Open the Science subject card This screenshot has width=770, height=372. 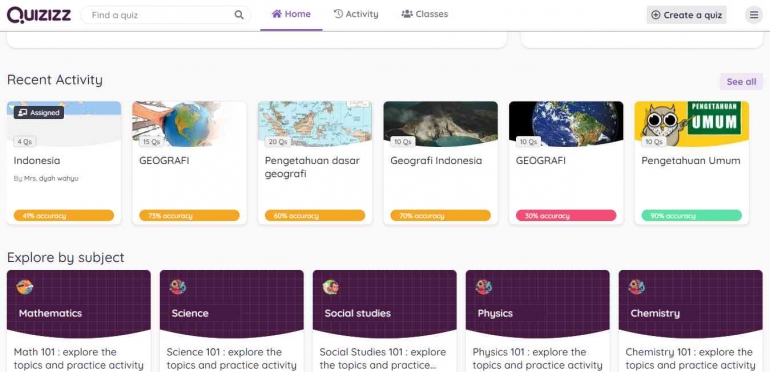(x=232, y=321)
